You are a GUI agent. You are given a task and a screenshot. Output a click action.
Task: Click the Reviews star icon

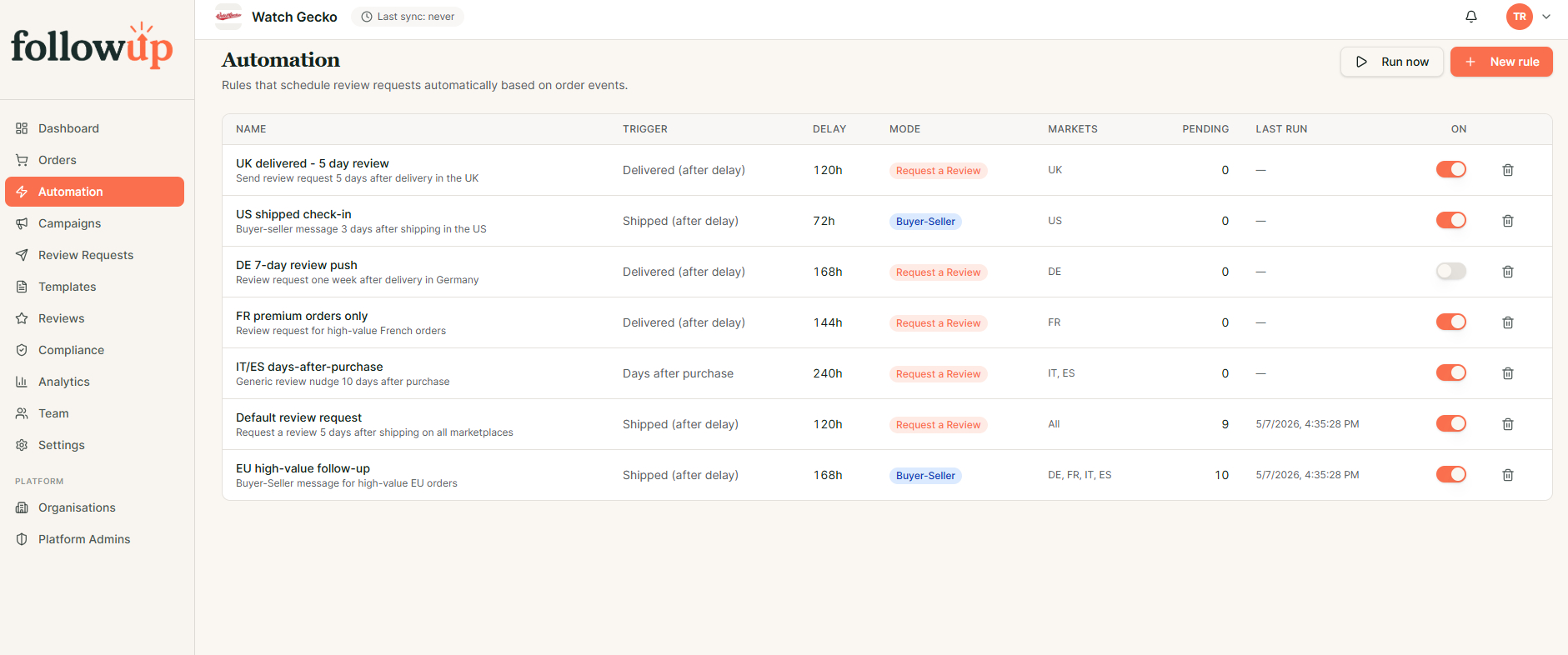(22, 318)
